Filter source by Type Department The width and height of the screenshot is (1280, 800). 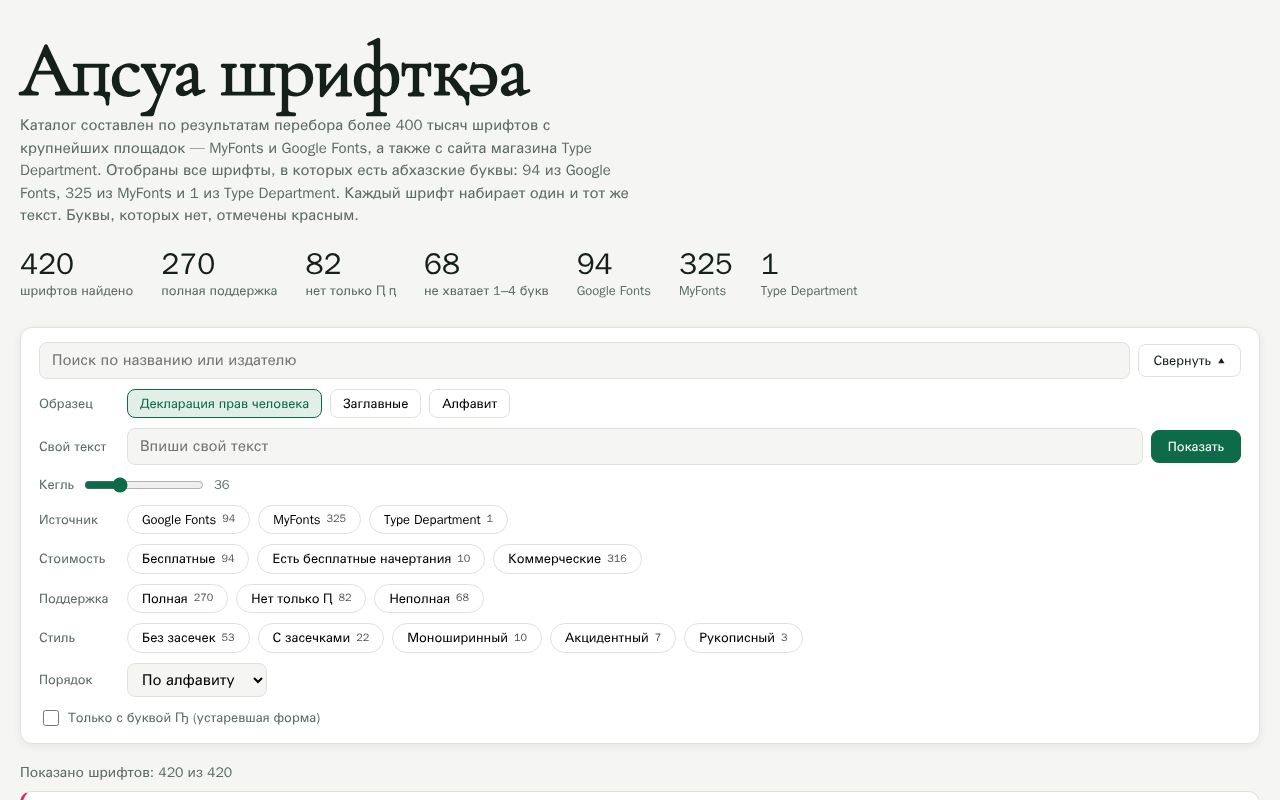[x=438, y=519]
